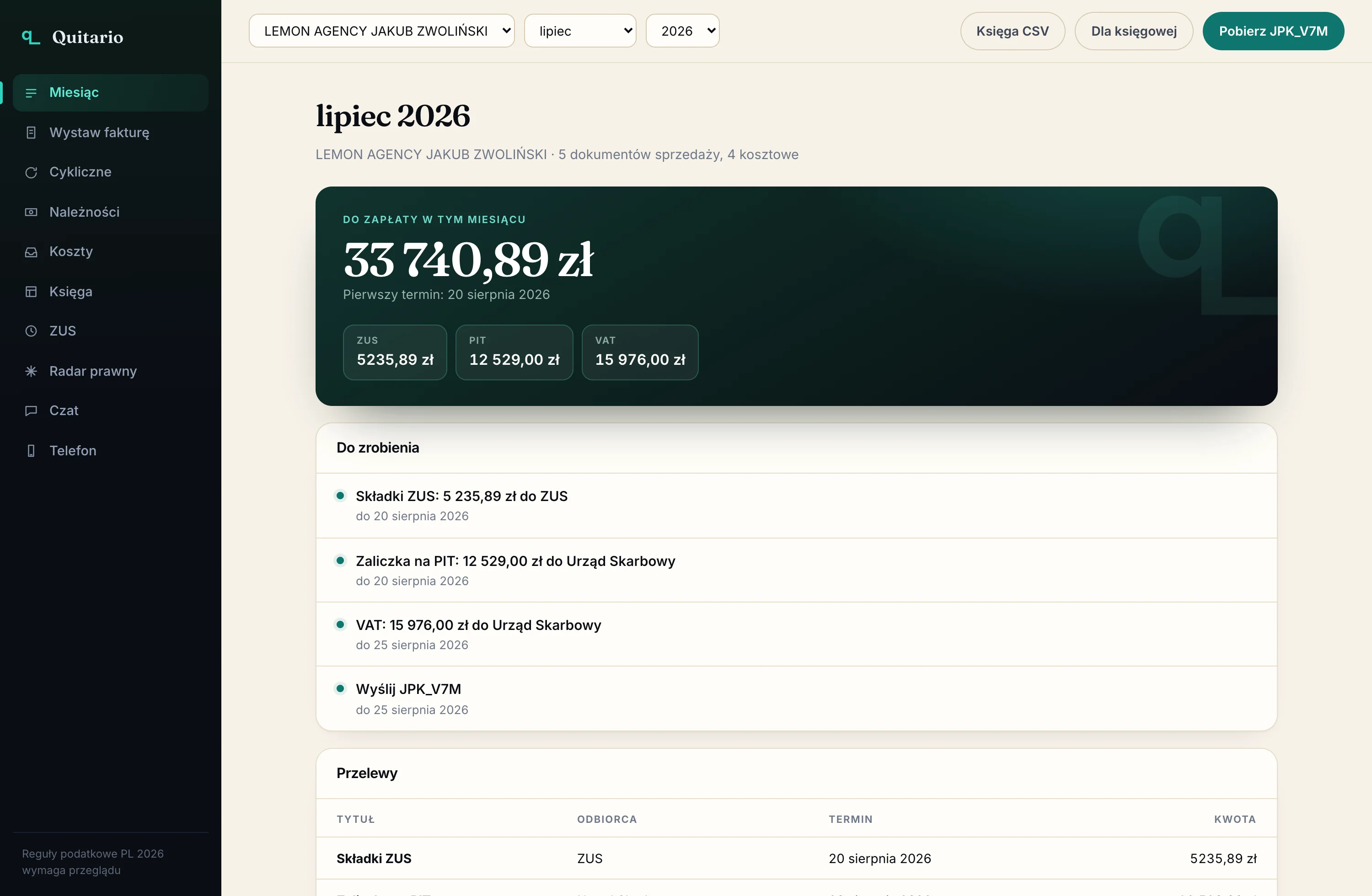Click the Dla księgowej button

pos(1133,31)
